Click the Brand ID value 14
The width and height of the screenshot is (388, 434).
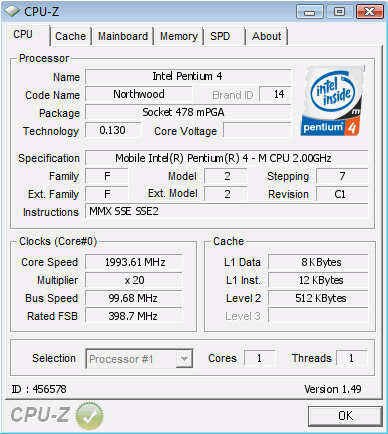[275, 94]
